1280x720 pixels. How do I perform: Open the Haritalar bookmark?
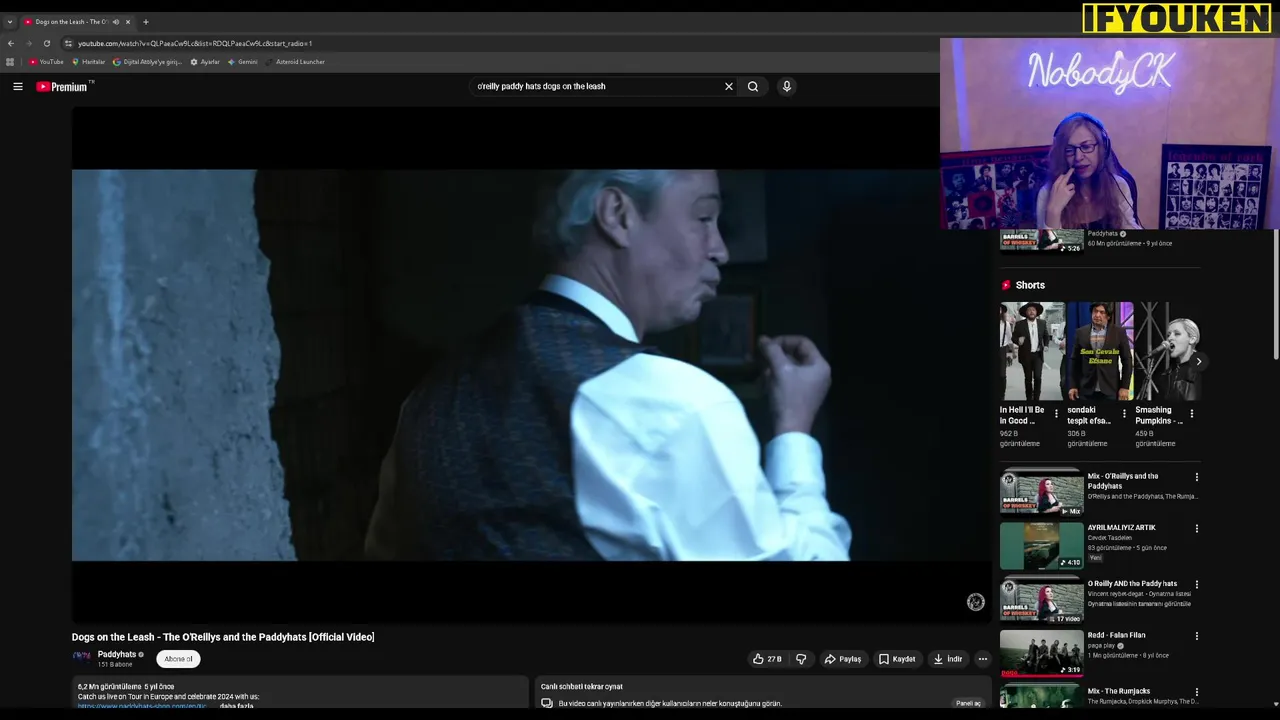pyautogui.click(x=88, y=62)
